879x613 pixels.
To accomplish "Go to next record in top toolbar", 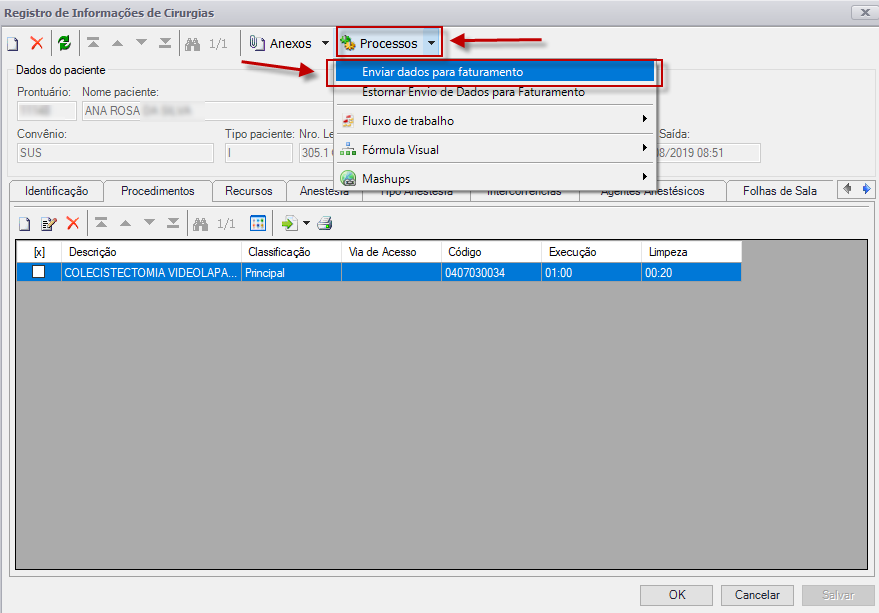I will click(x=141, y=43).
